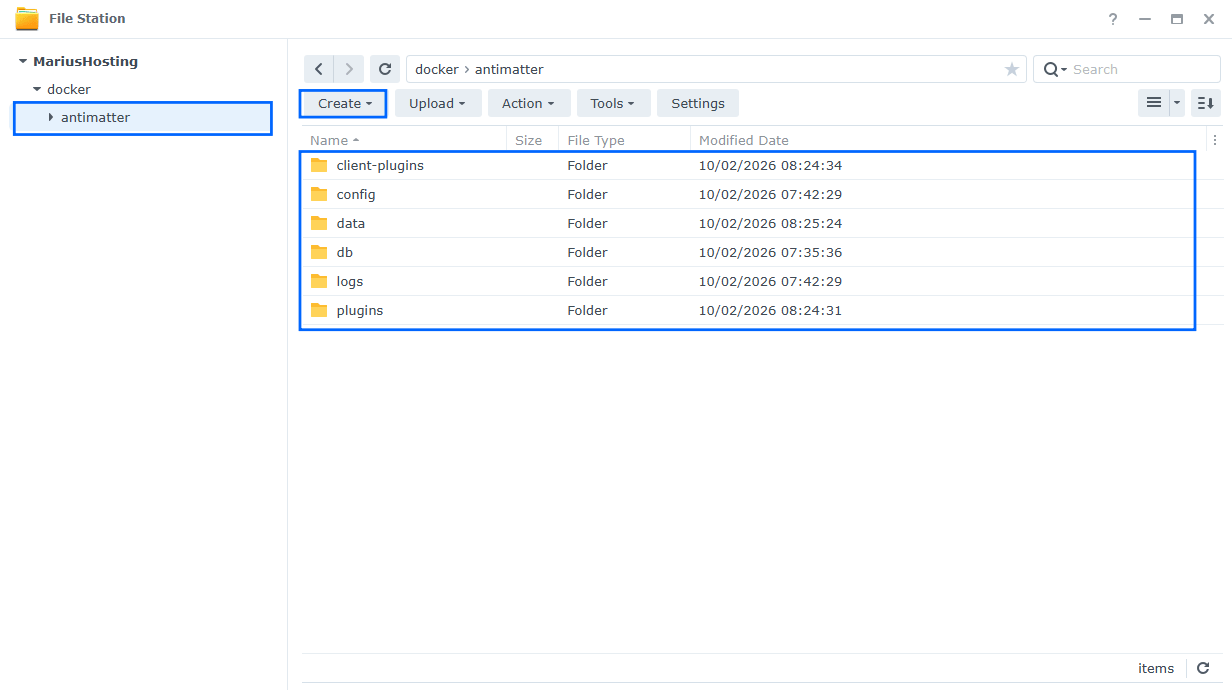The width and height of the screenshot is (1232, 690).
Task: Refresh the item count in the status bar
Action: 1203,668
